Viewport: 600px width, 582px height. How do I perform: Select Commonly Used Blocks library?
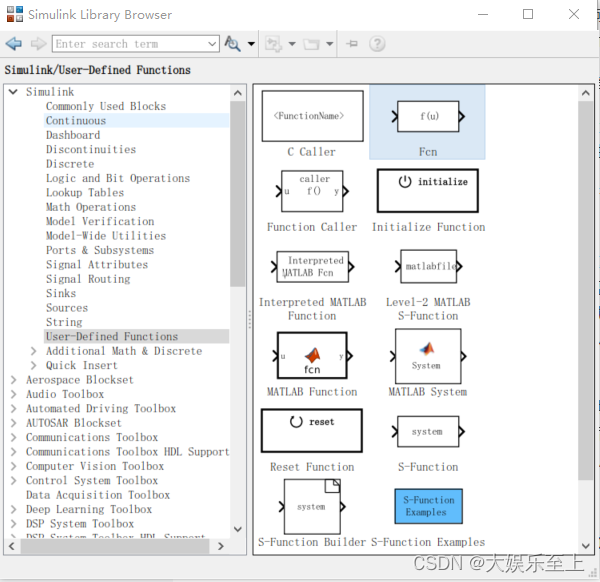click(106, 106)
